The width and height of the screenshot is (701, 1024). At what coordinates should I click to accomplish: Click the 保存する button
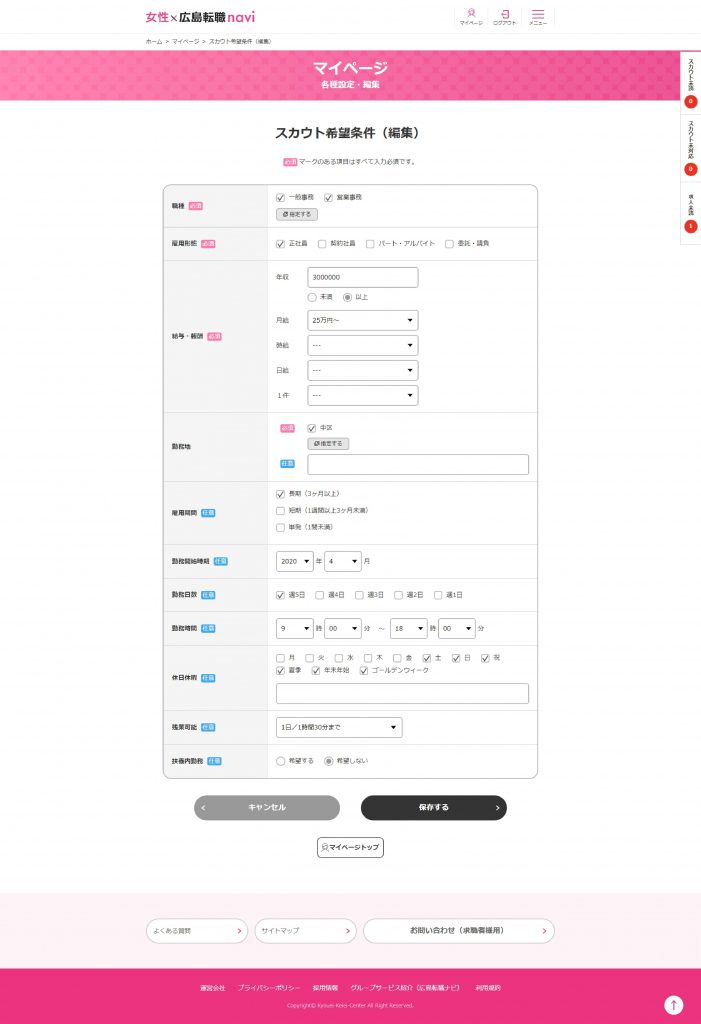click(x=434, y=808)
